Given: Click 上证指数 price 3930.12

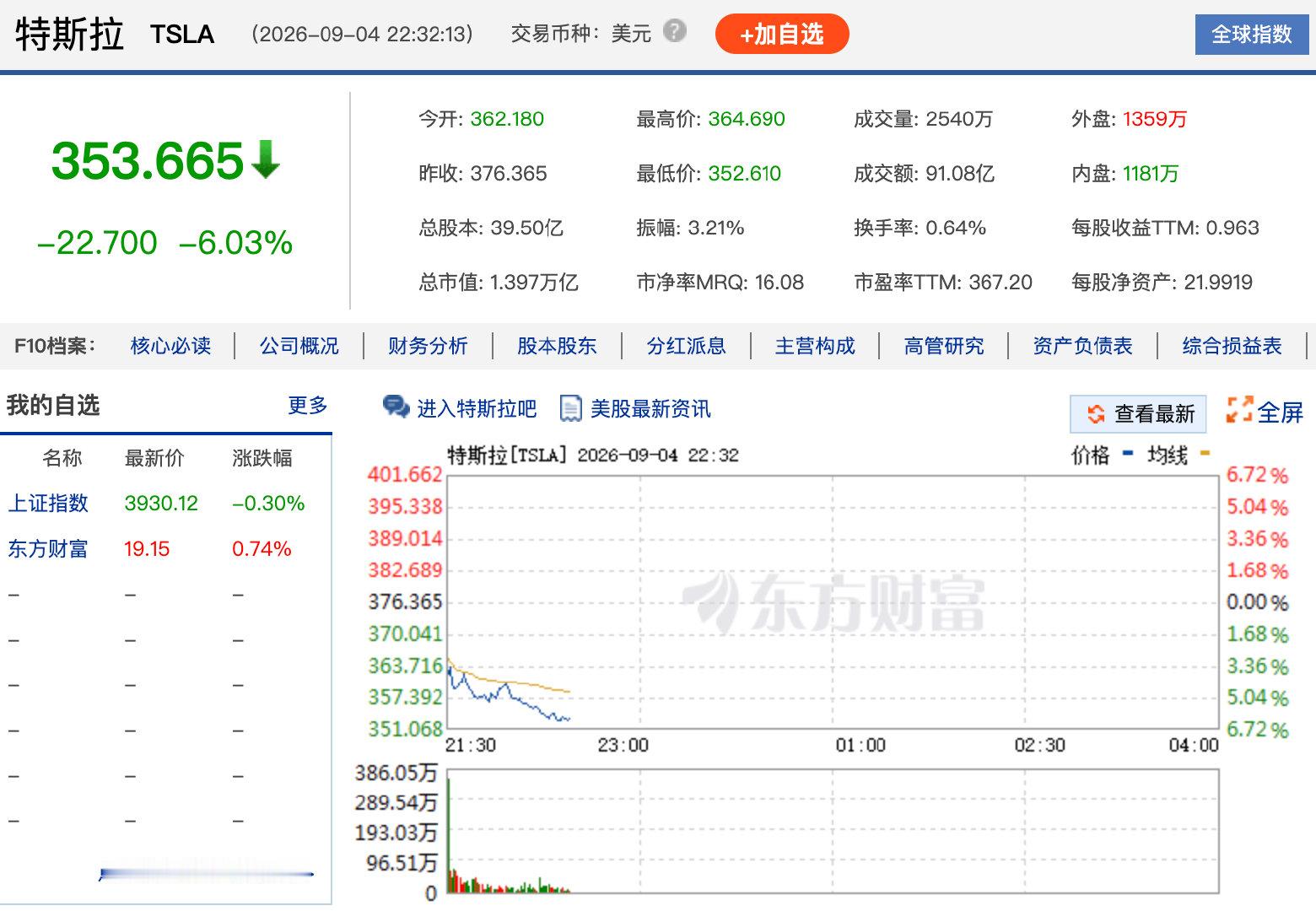Looking at the screenshot, I should pos(161,504).
